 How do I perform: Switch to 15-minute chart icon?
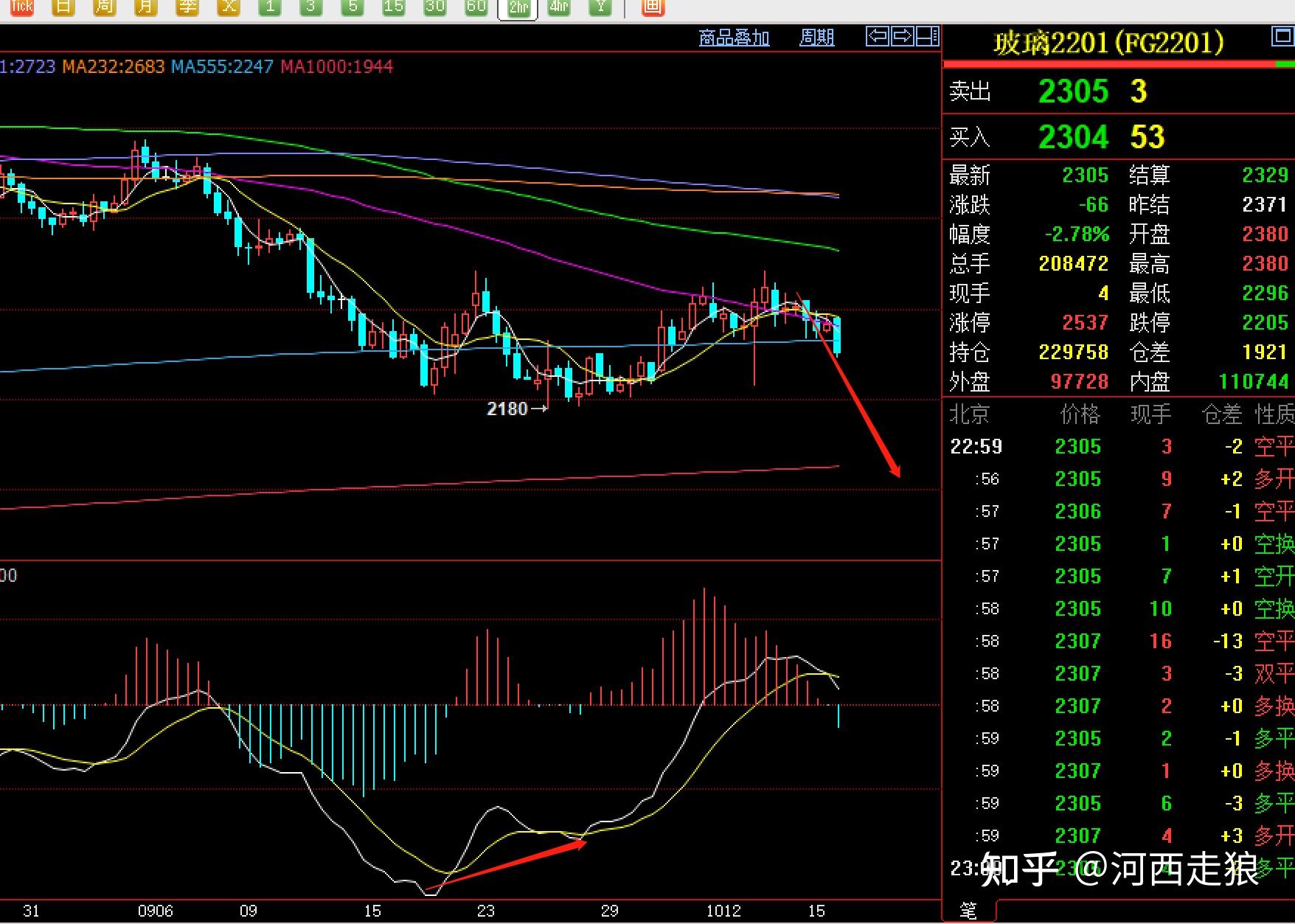tap(394, 7)
